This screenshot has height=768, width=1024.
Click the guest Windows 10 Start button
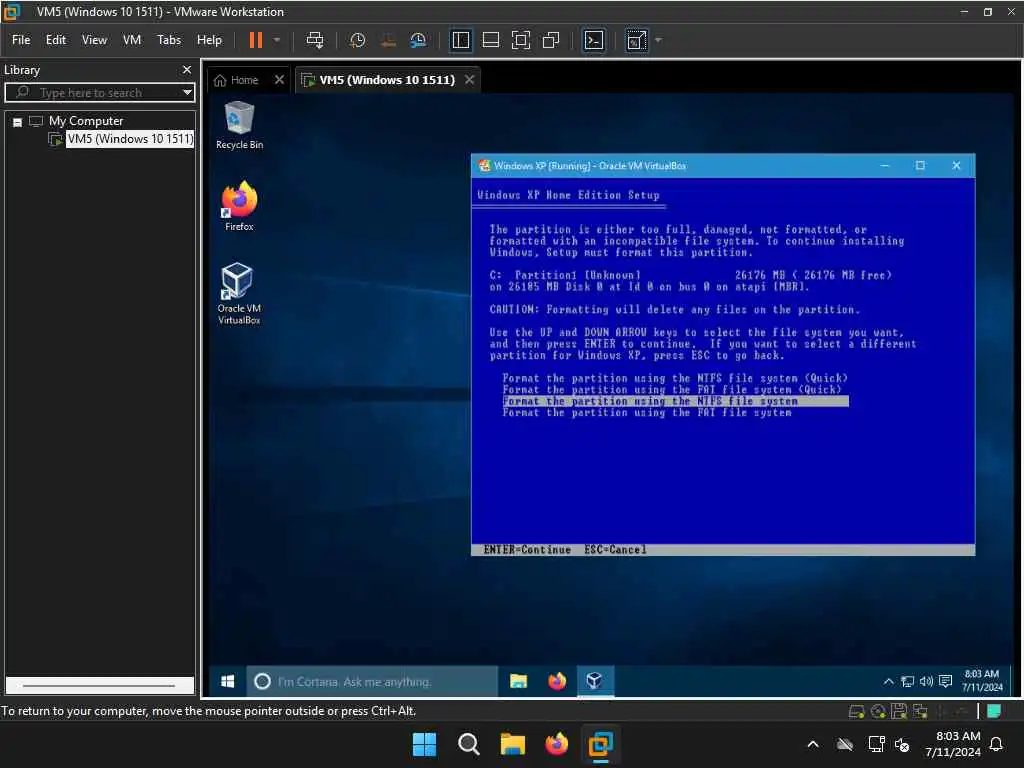[227, 681]
